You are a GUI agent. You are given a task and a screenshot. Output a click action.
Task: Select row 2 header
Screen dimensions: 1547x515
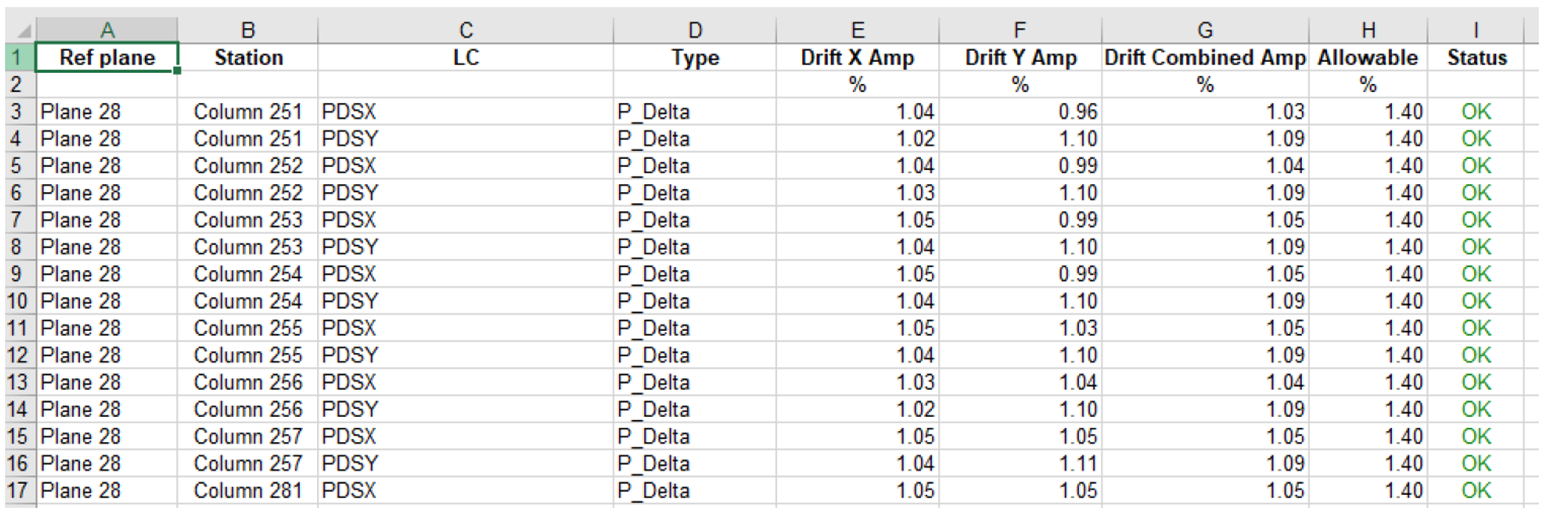(x=17, y=85)
